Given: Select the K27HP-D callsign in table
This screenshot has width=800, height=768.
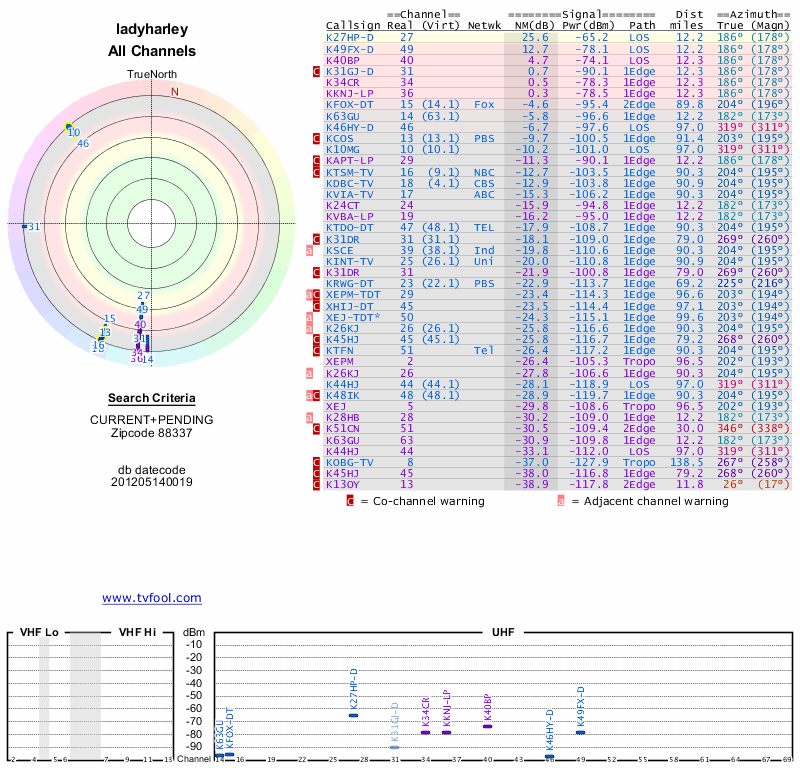Looking at the screenshot, I should [x=350, y=37].
